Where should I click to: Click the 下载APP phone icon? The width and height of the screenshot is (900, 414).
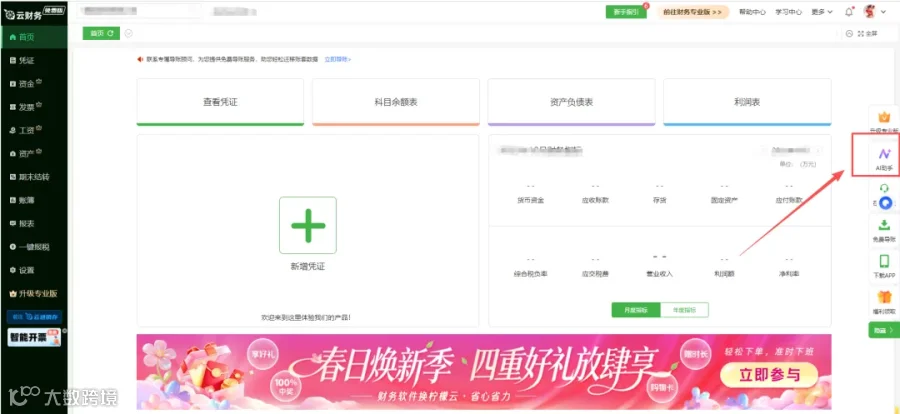tap(884, 261)
